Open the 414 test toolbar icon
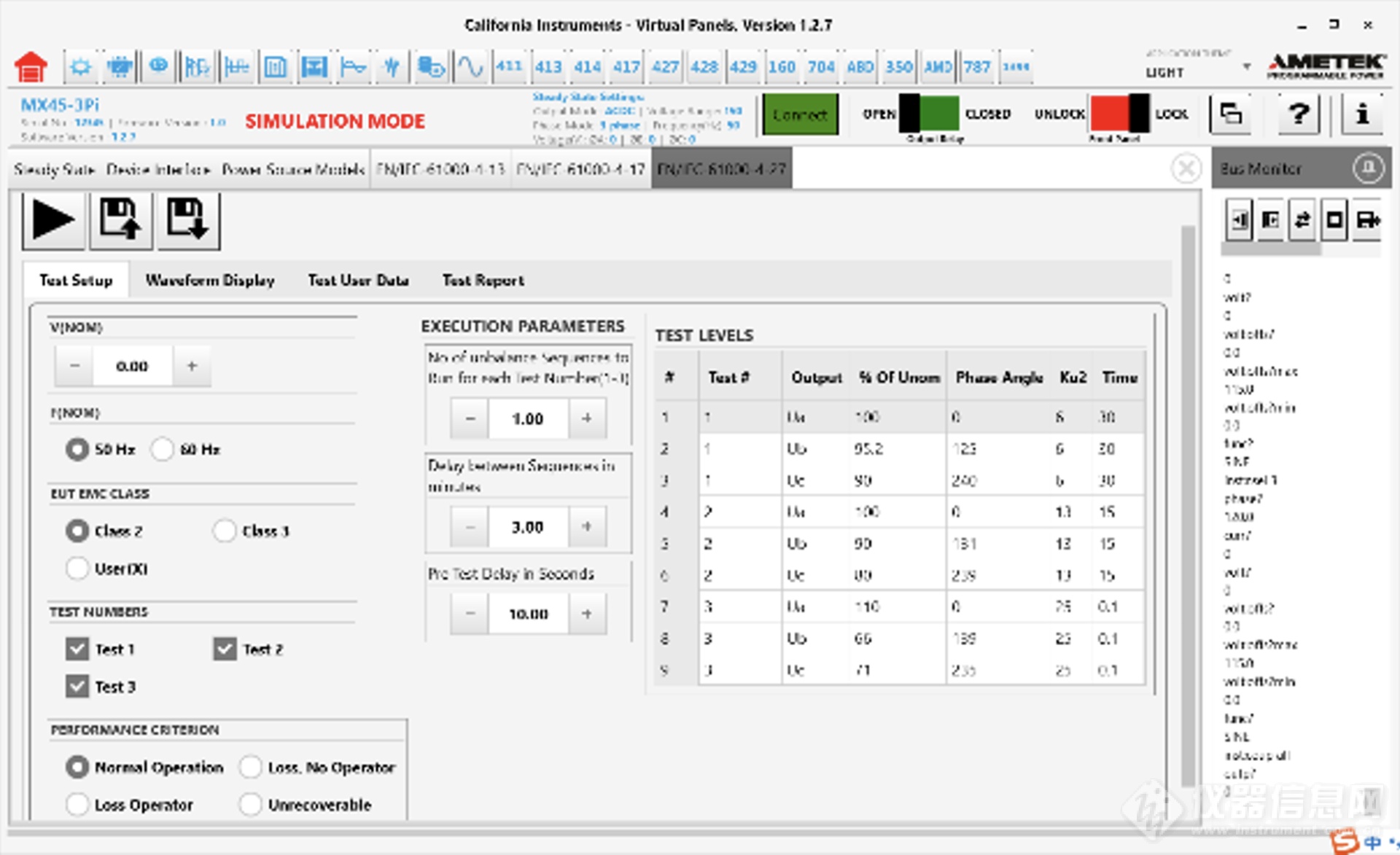 587,66
